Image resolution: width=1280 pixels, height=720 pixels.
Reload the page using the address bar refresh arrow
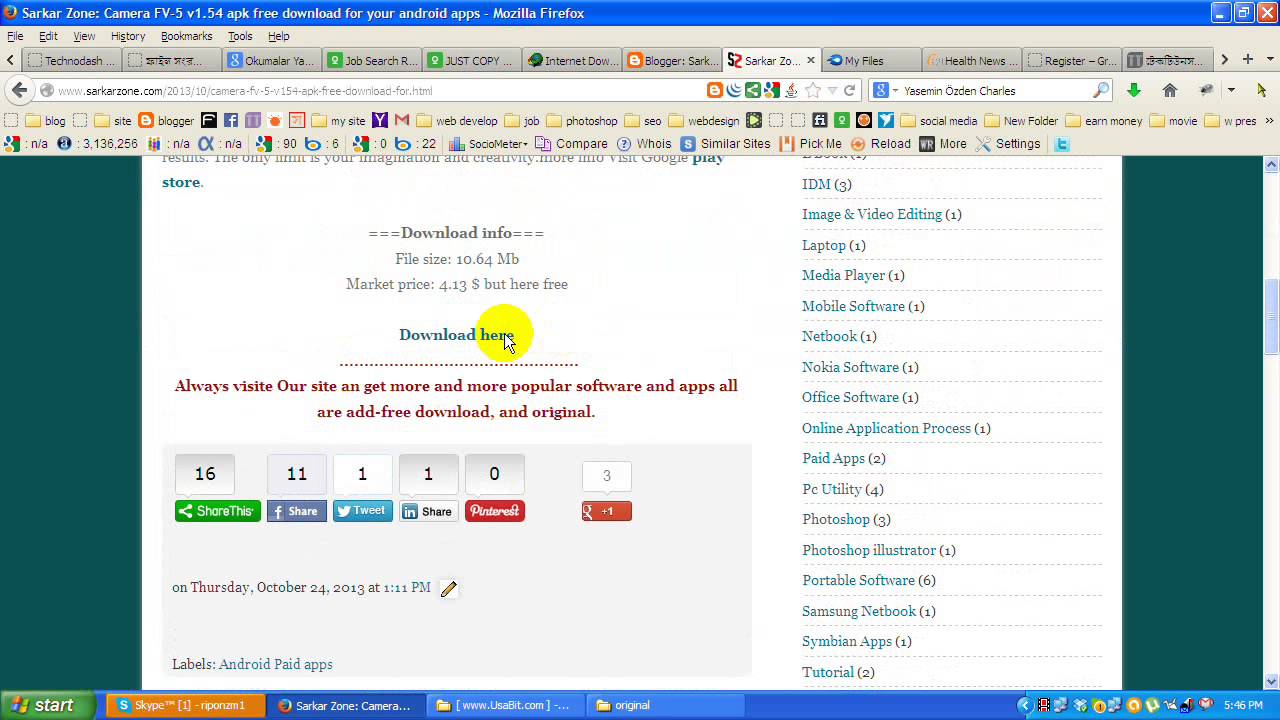pos(849,90)
